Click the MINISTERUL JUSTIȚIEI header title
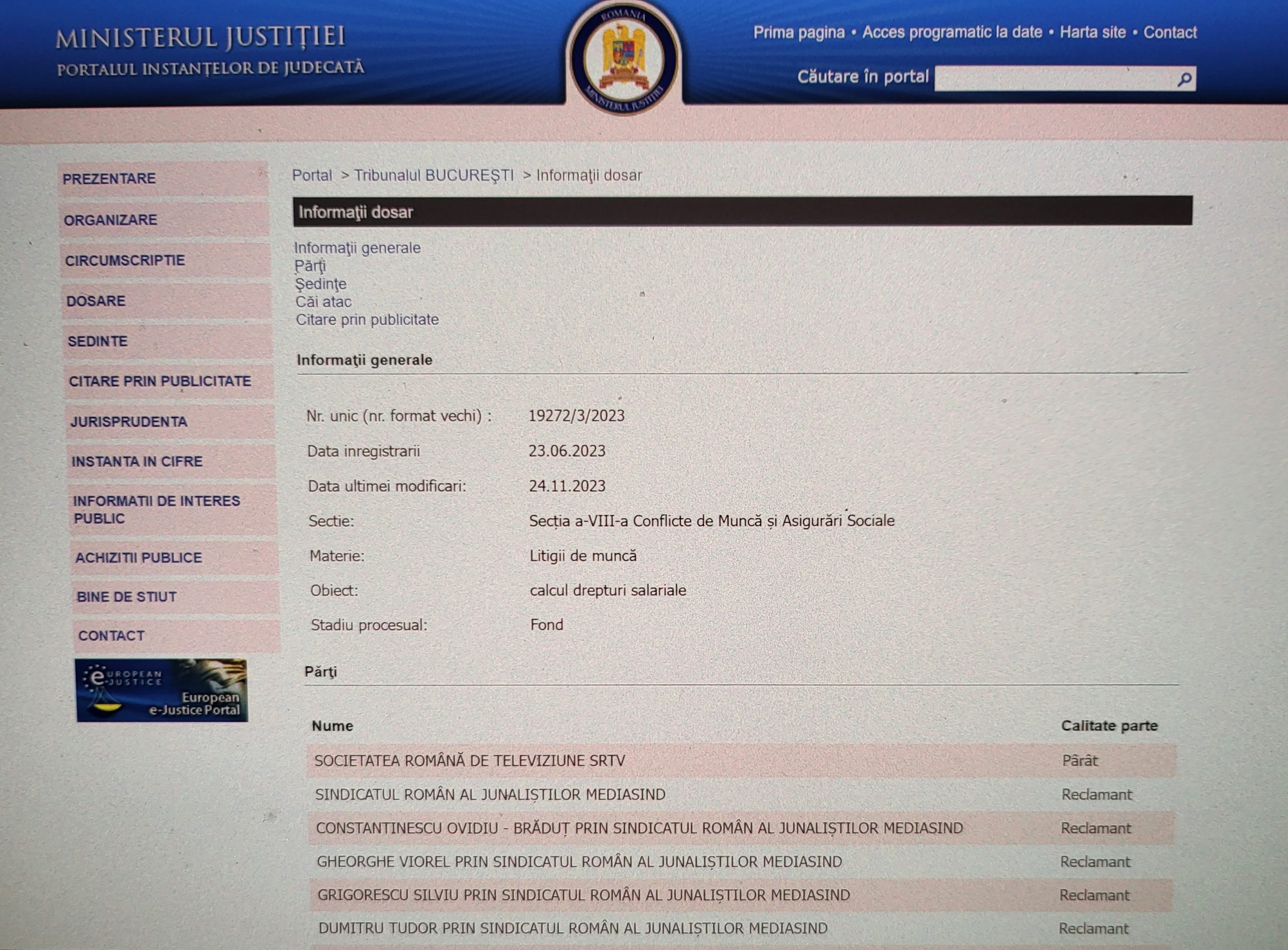Screen dimensions: 1288x950 tap(201, 37)
